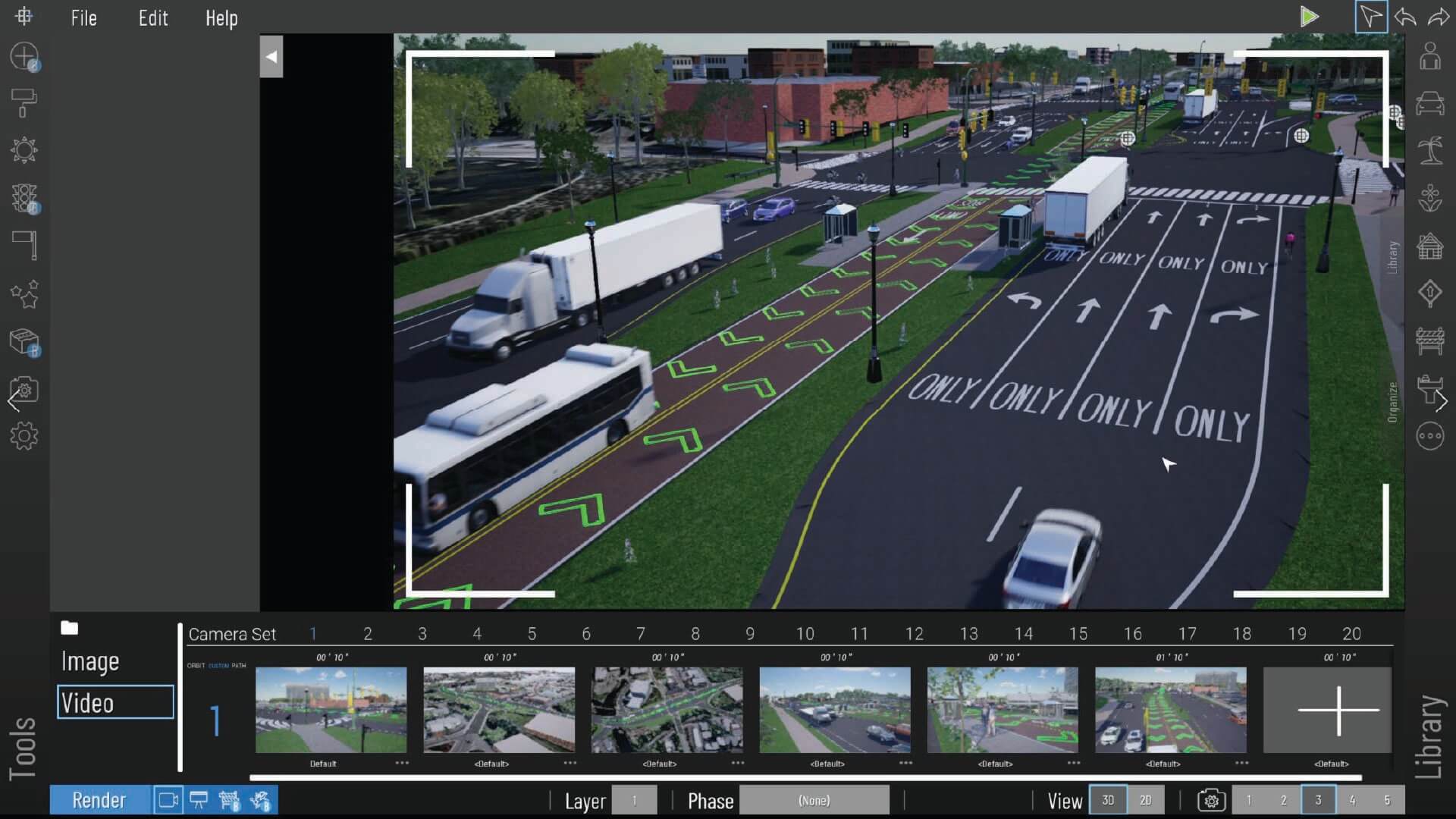This screenshot has height=819, width=1456.
Task: Click the blue Render button
Action: click(x=99, y=800)
